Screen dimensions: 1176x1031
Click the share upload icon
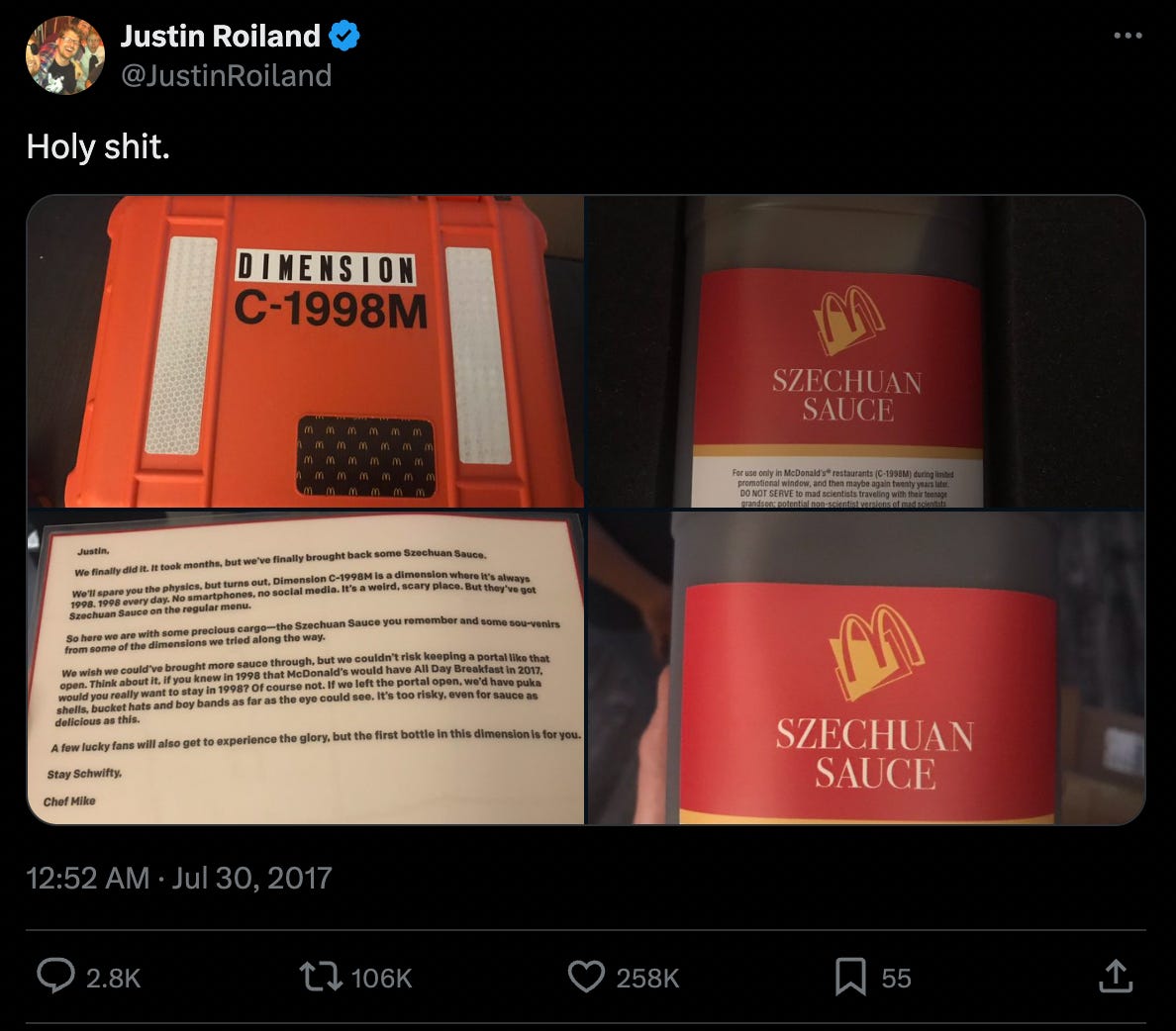(x=1116, y=977)
